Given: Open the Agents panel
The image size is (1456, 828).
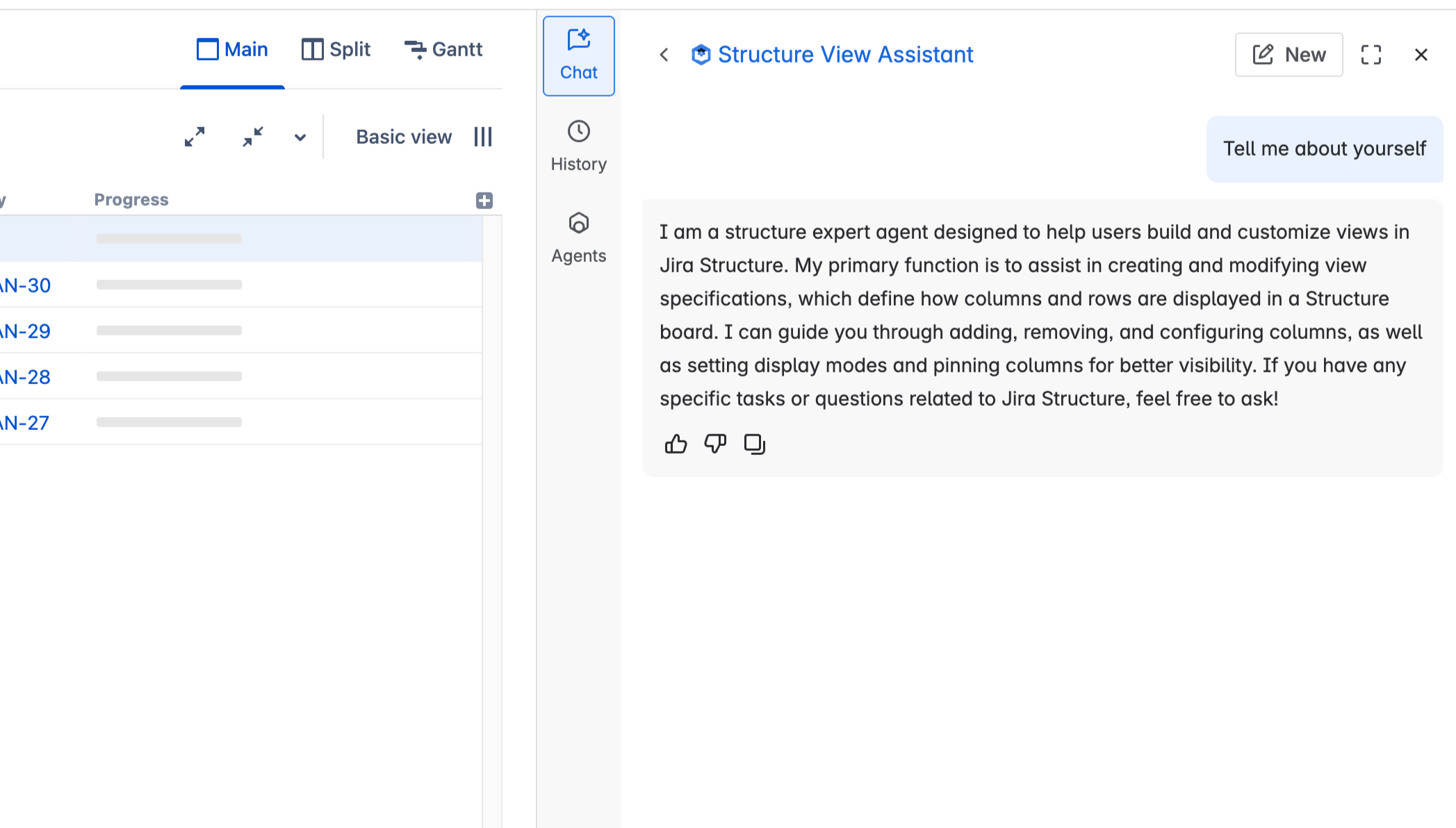Looking at the screenshot, I should [x=578, y=238].
